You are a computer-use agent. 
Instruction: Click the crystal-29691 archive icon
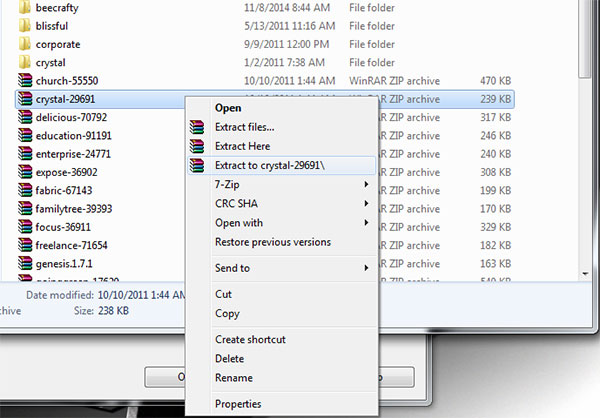25,99
